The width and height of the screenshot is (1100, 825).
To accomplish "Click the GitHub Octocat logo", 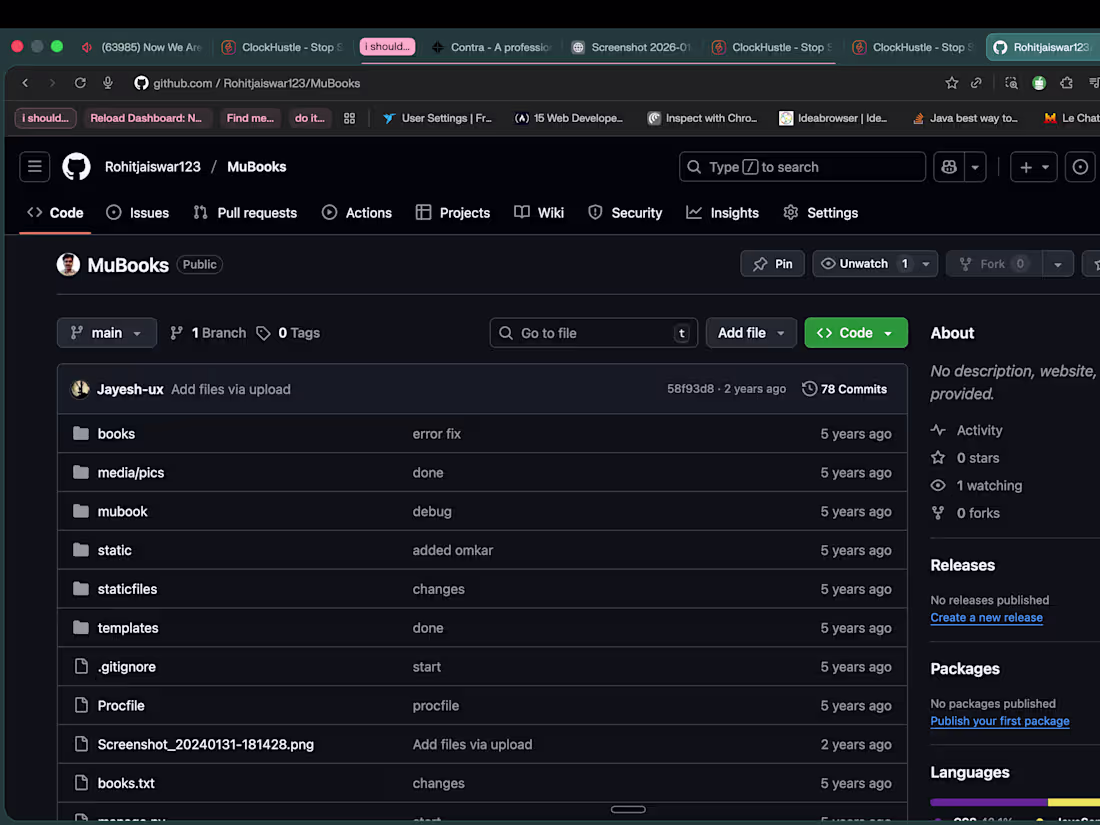I will 76,167.
